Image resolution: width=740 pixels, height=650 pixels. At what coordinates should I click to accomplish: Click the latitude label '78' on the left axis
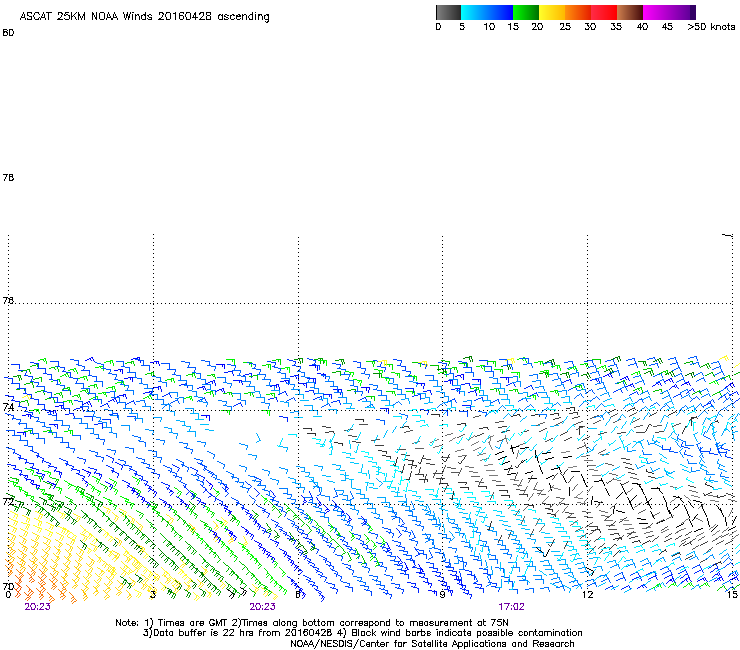(x=8, y=177)
